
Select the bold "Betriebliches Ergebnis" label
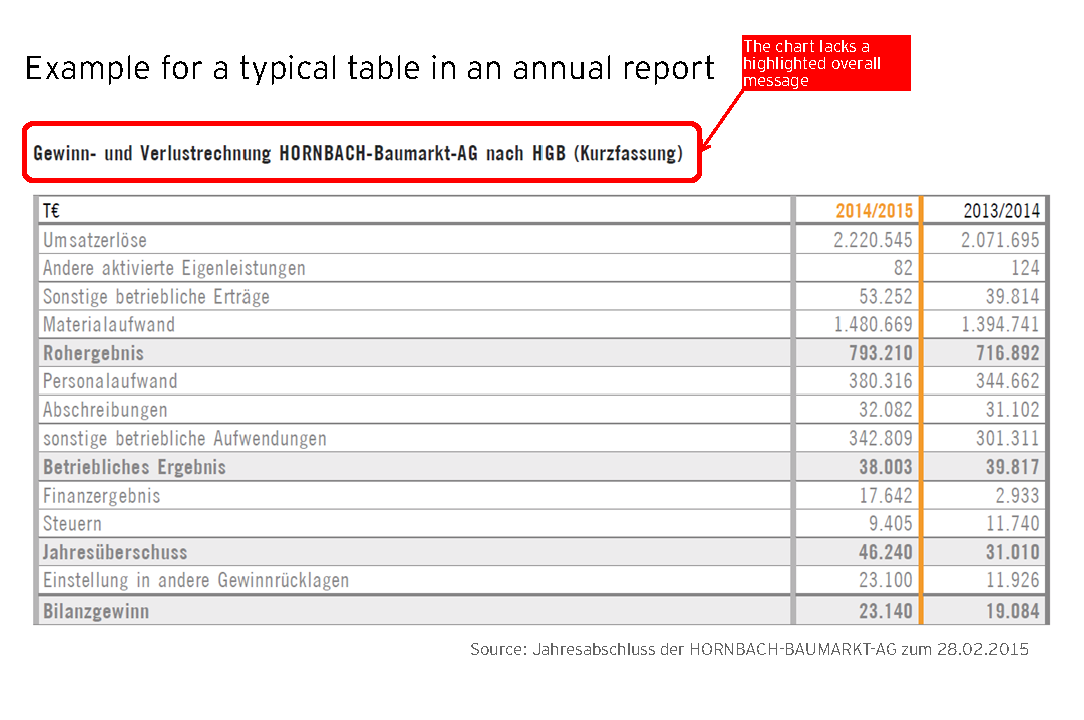pos(134,468)
